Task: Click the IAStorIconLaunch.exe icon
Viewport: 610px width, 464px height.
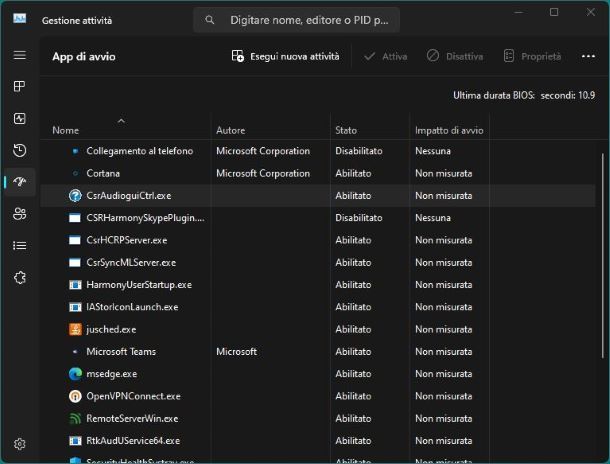Action: (x=75, y=307)
